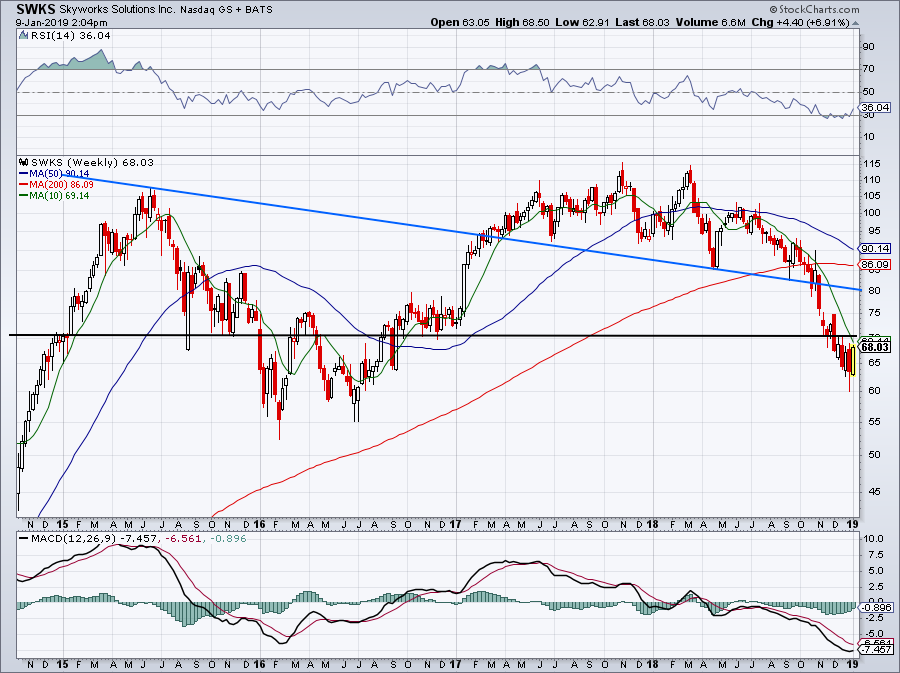Click the bold 68.03 price tag on right axis
Screen dimensions: 900x673
(876, 347)
